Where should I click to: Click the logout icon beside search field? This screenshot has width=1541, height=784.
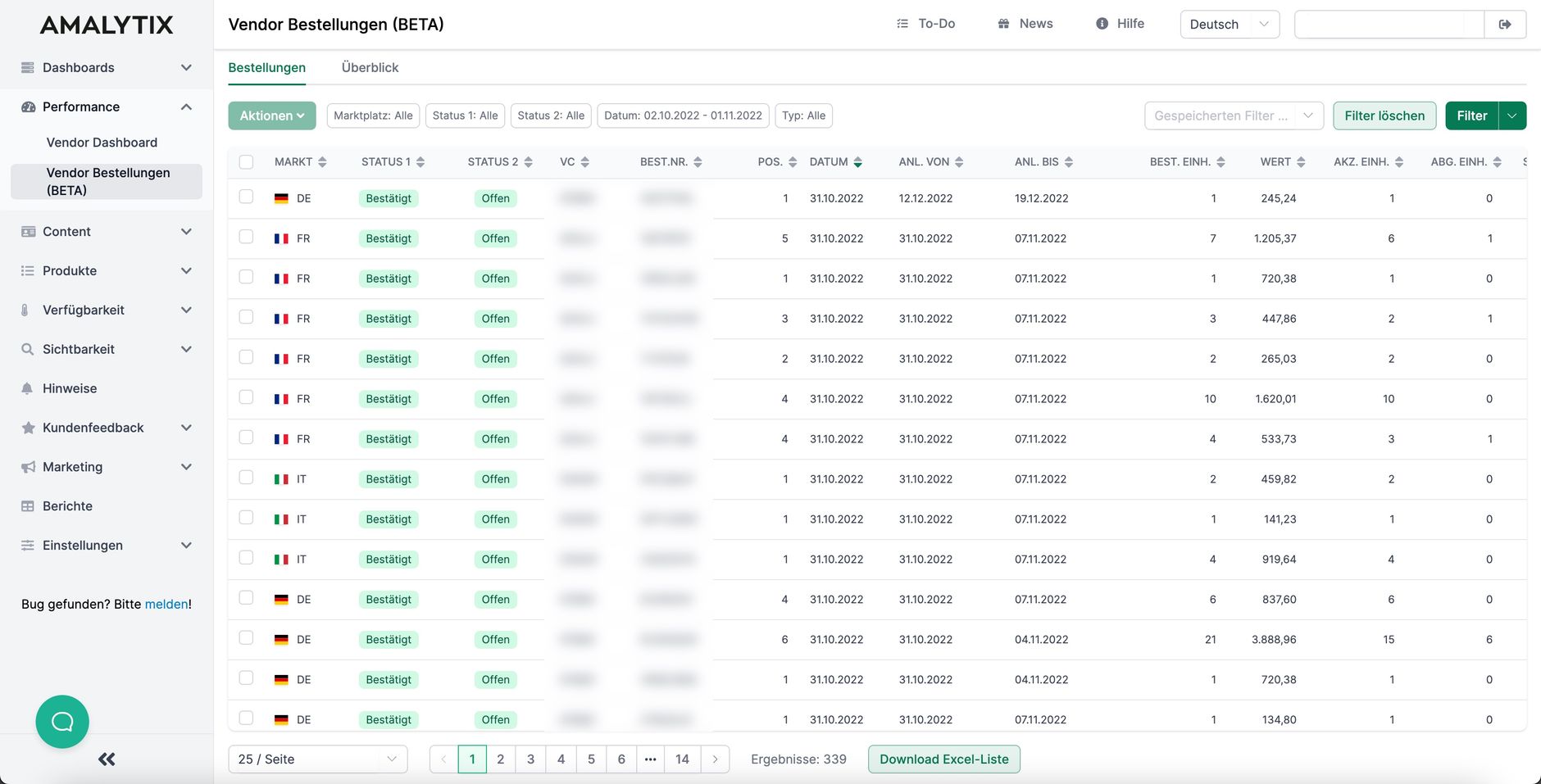click(1505, 25)
